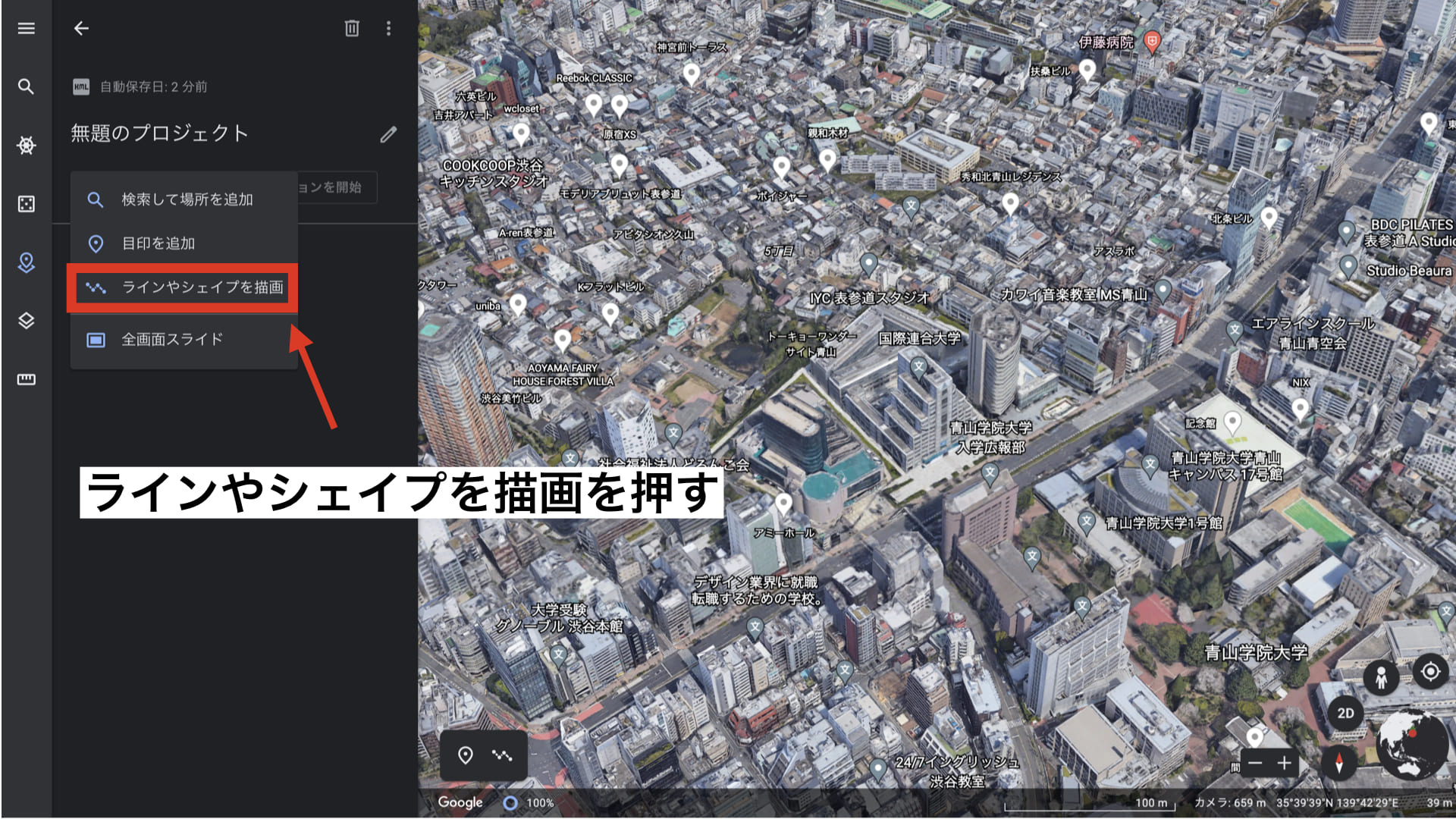Click the アミーホール map label
This screenshot has width=1456, height=819.
[784, 533]
